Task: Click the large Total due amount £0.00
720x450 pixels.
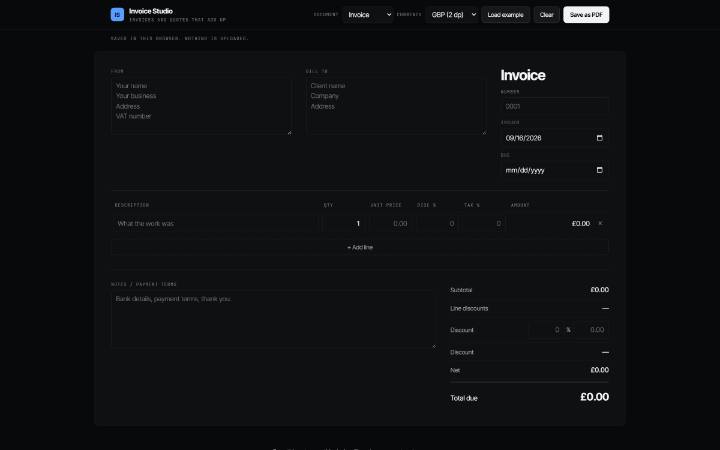Action: coord(595,397)
